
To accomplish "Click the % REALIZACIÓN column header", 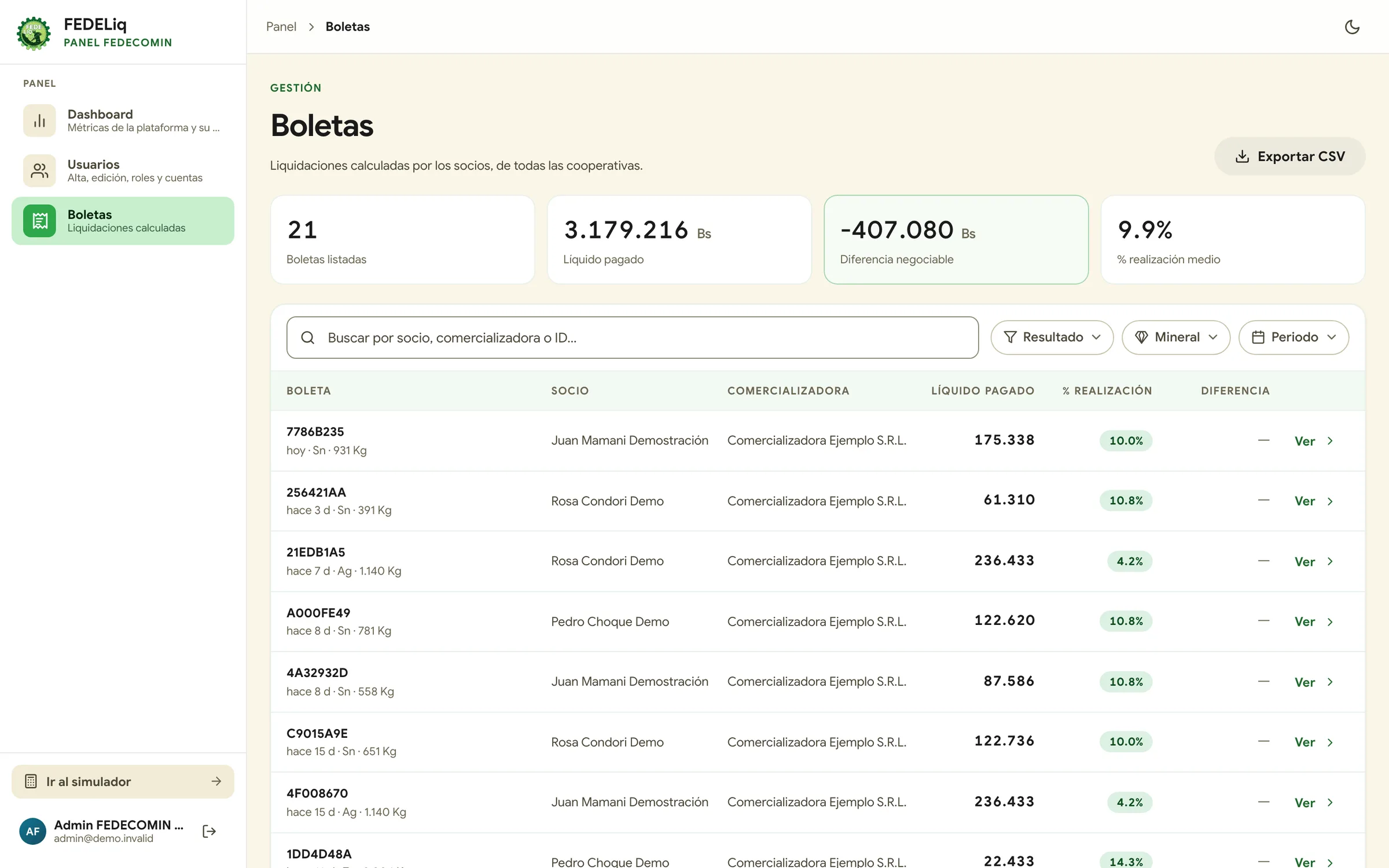I will [x=1107, y=391].
